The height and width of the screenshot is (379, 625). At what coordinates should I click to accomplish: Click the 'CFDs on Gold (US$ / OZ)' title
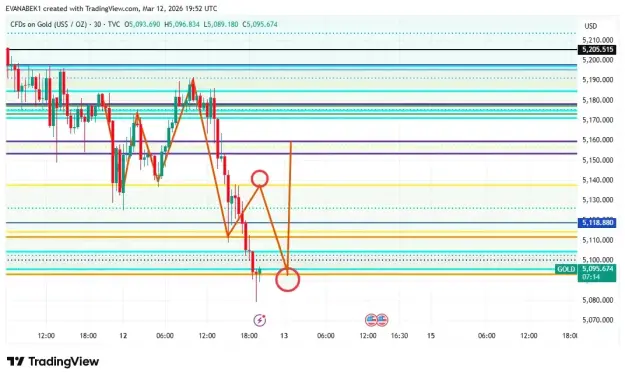49,24
